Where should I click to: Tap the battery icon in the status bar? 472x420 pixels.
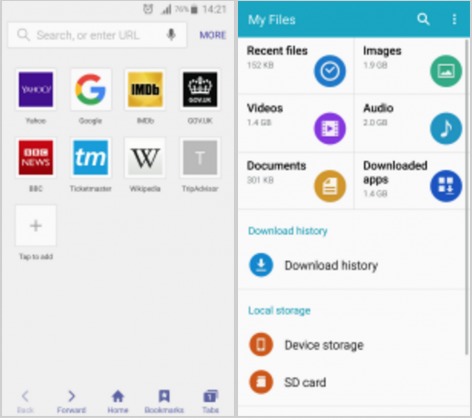coord(194,10)
